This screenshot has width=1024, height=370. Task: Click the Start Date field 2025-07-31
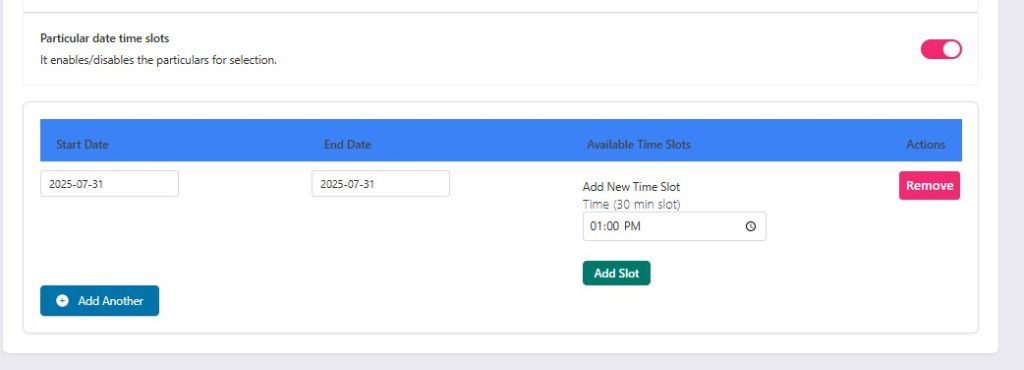tap(109, 183)
